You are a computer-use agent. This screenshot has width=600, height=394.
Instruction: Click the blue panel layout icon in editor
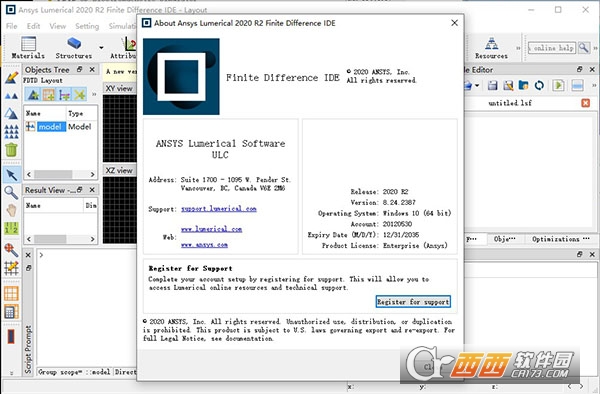(x=577, y=85)
